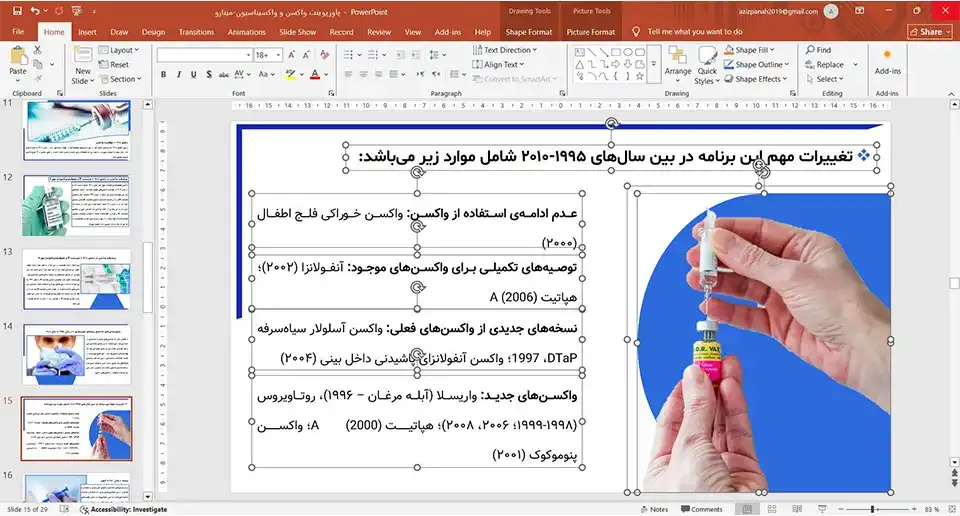Open the File menu tab
This screenshot has height=516, width=960.
[18, 32]
